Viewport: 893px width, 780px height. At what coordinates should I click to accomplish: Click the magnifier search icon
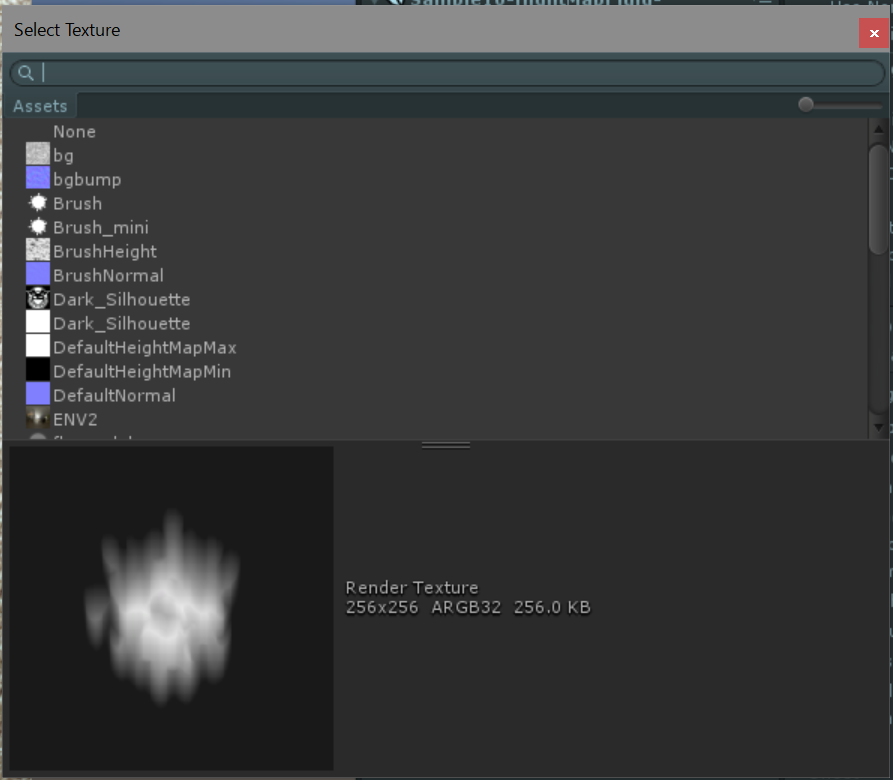pyautogui.click(x=25, y=73)
